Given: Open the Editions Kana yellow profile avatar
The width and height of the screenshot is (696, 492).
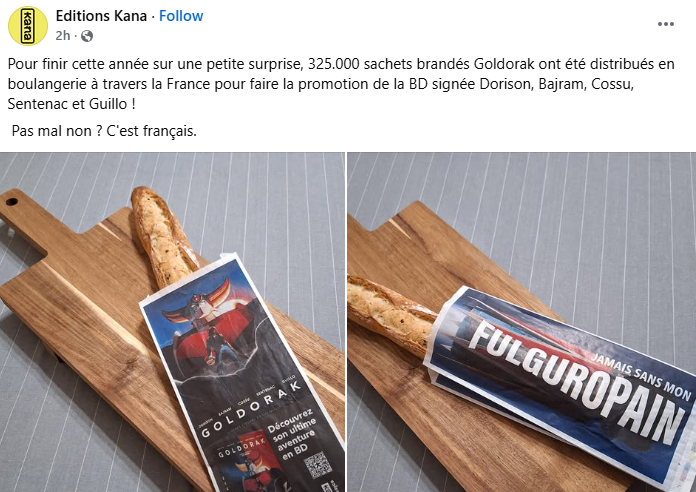Looking at the screenshot, I should pyautogui.click(x=28, y=26).
